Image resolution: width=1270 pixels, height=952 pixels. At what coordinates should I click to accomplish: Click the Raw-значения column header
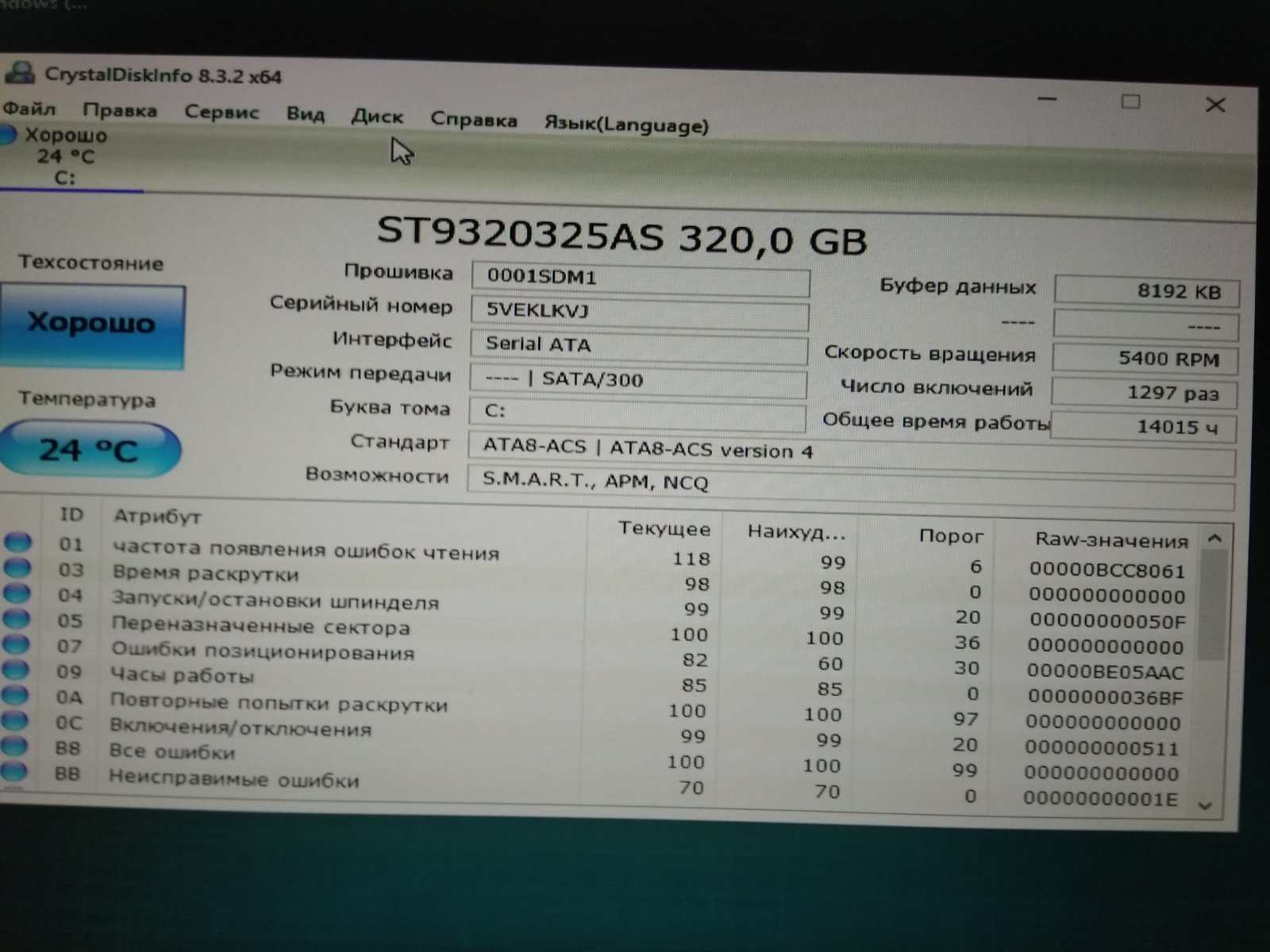pos(1111,540)
